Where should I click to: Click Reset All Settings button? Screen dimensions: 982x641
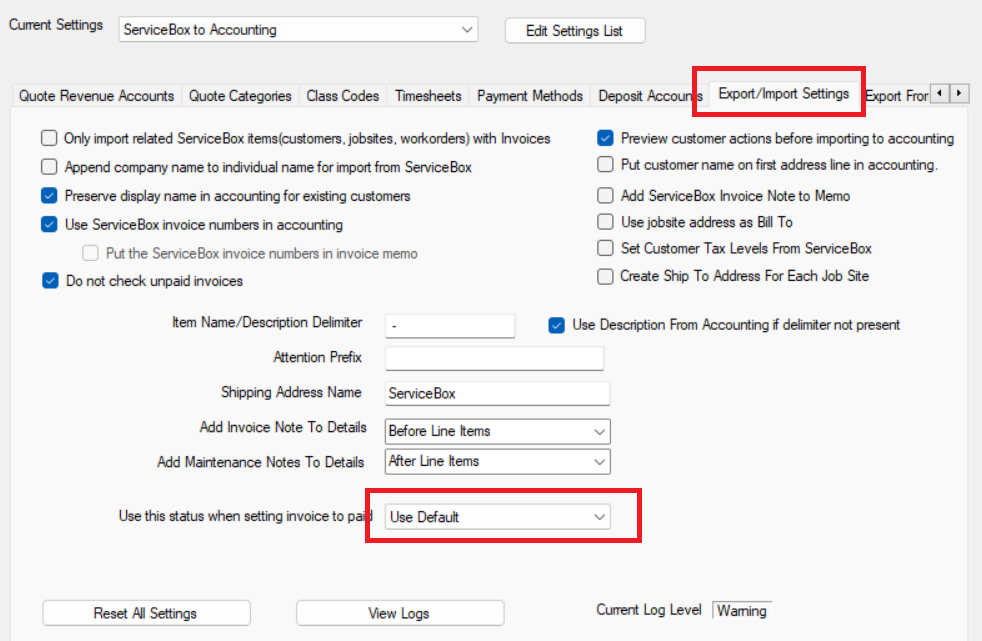click(146, 613)
